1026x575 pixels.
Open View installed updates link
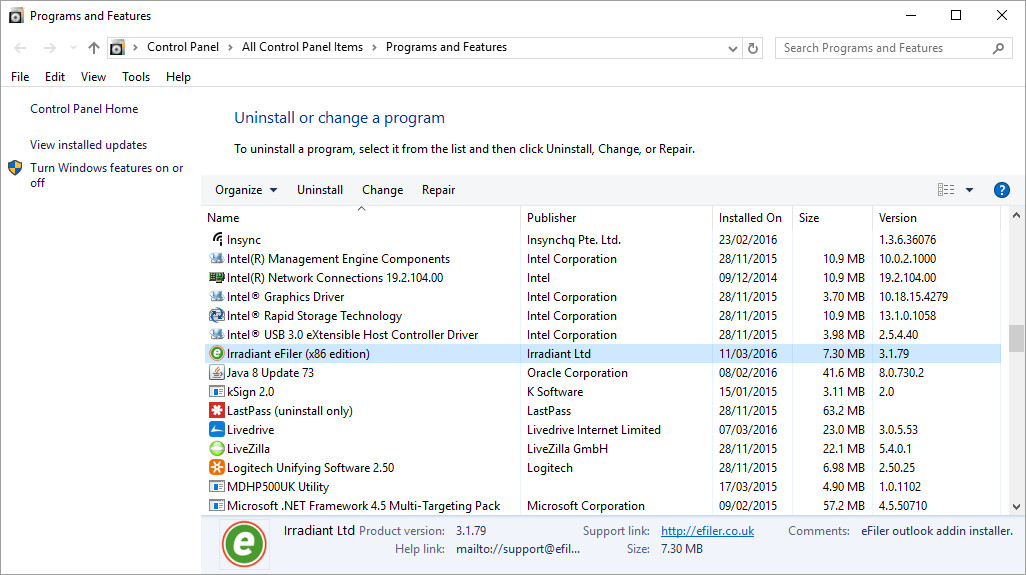click(88, 145)
